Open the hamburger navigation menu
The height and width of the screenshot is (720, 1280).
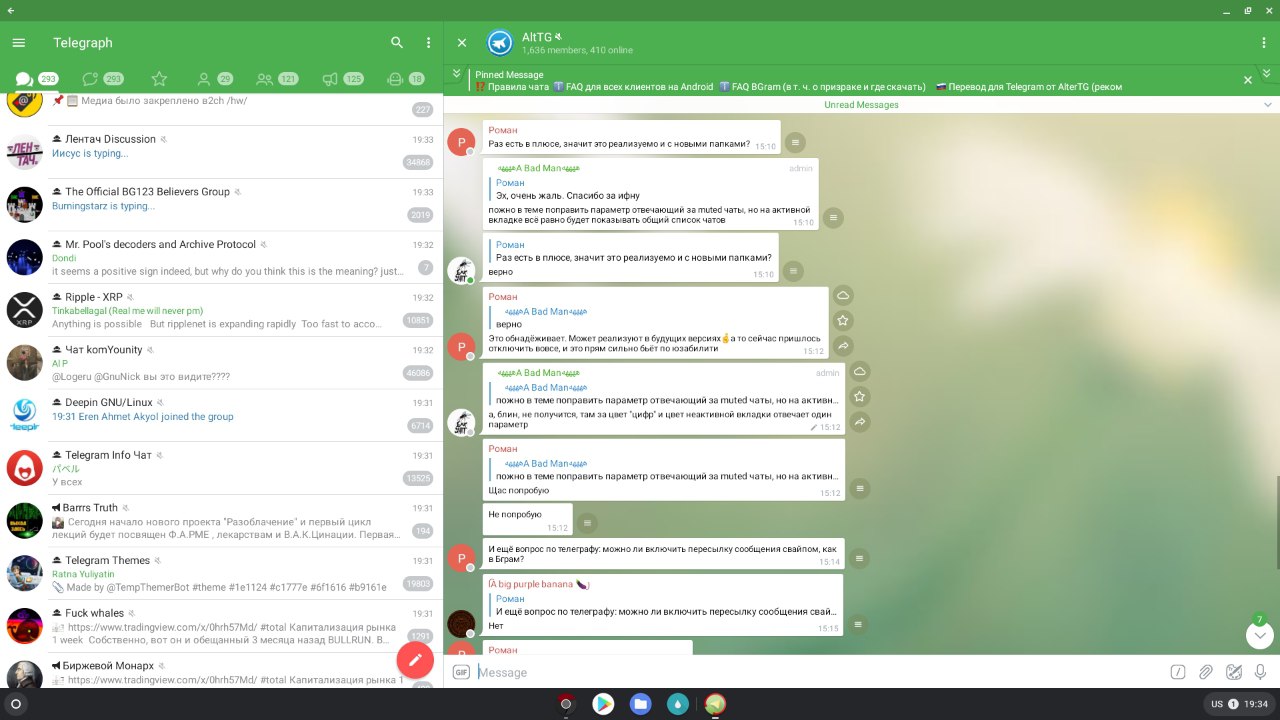pyautogui.click(x=18, y=43)
